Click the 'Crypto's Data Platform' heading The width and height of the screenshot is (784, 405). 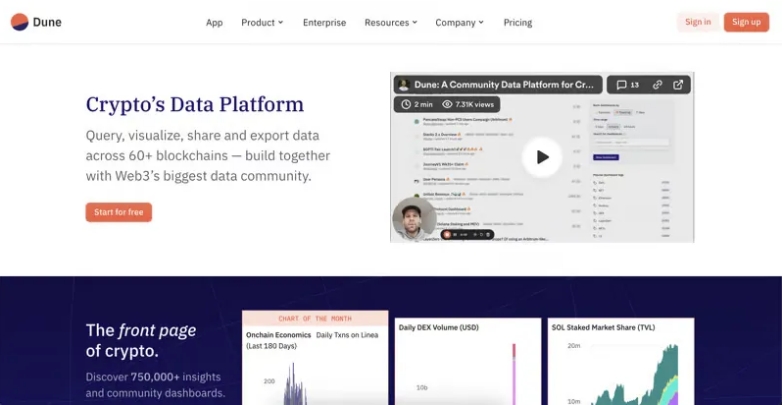click(194, 104)
